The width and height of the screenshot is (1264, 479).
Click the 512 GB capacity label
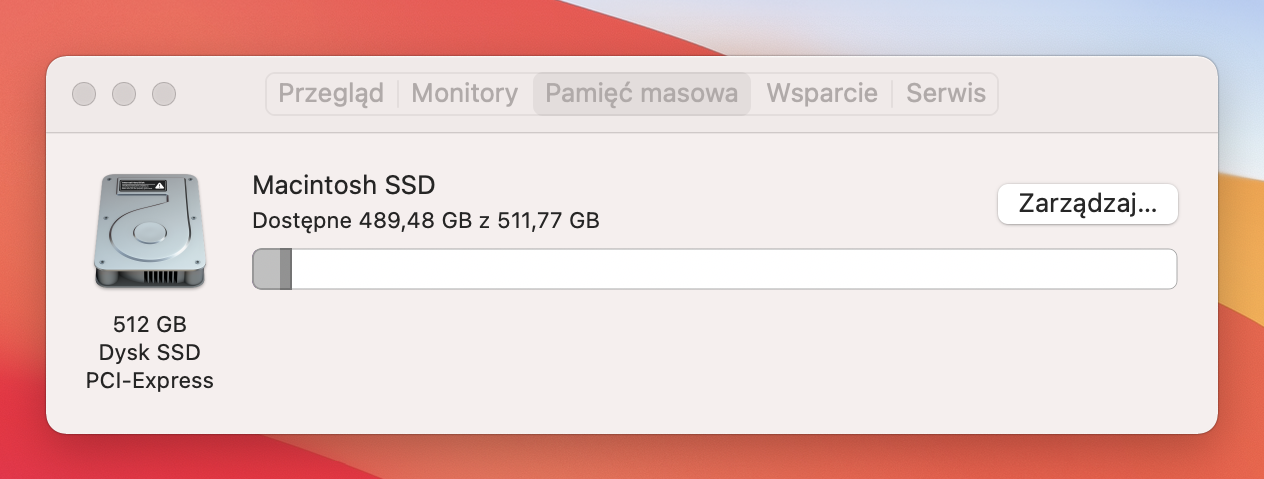click(x=150, y=324)
